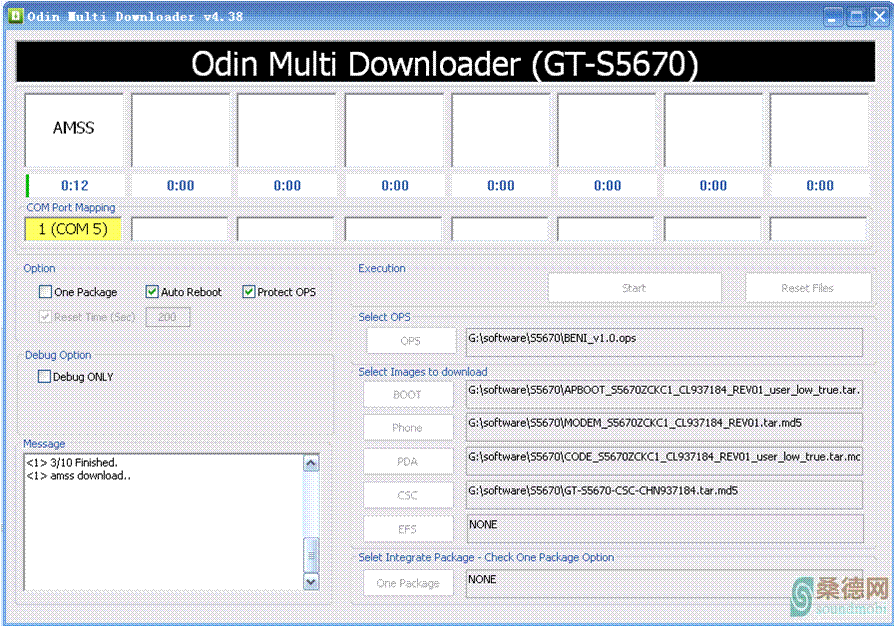Click the Message log scroll up arrow
This screenshot has height=627, width=895.
tap(311, 463)
